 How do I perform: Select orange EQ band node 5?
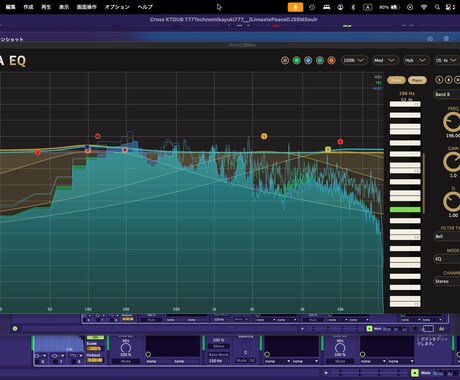pyautogui.click(x=264, y=136)
